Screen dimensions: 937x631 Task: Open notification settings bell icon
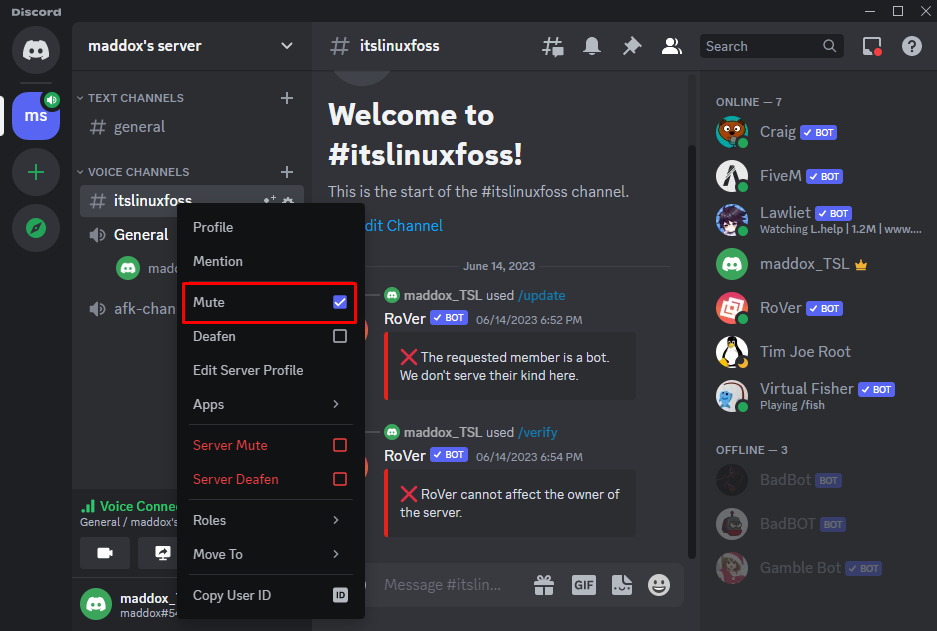point(592,47)
